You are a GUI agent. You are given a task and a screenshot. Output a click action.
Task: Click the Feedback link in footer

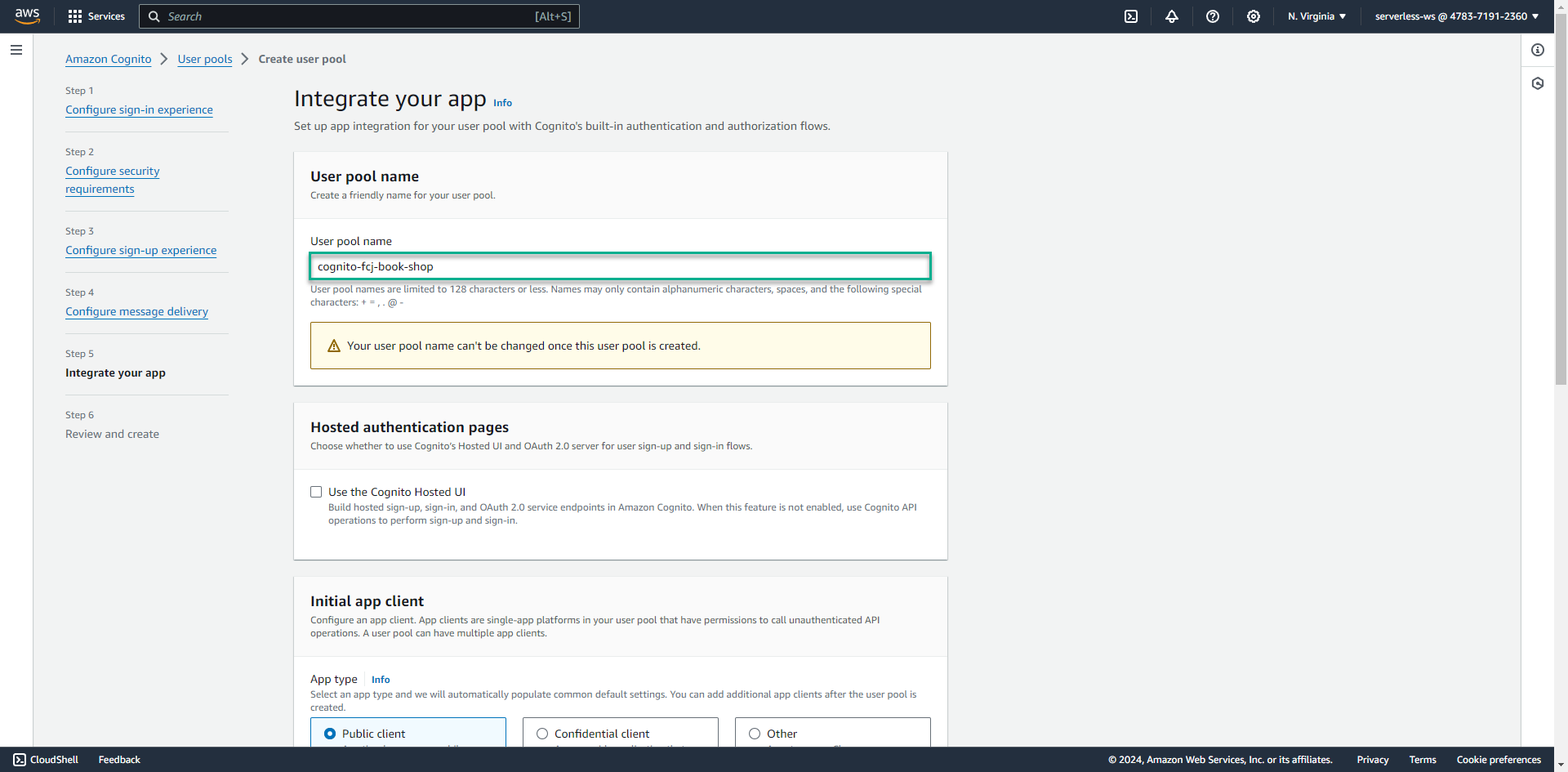[x=119, y=760]
